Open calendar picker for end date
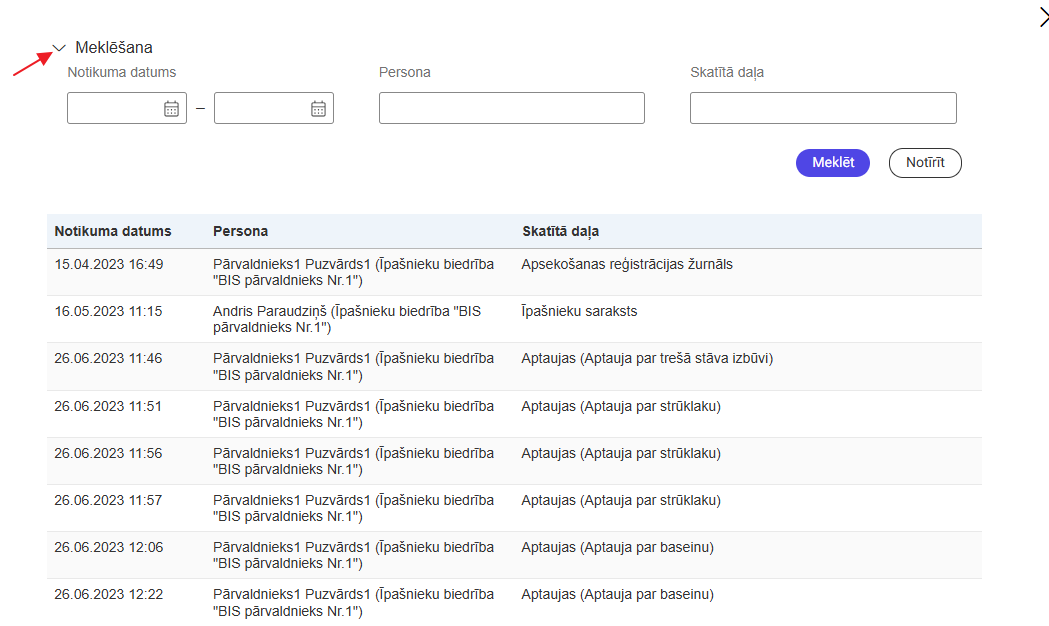Screen dimensions: 1049x626 (x=318, y=109)
